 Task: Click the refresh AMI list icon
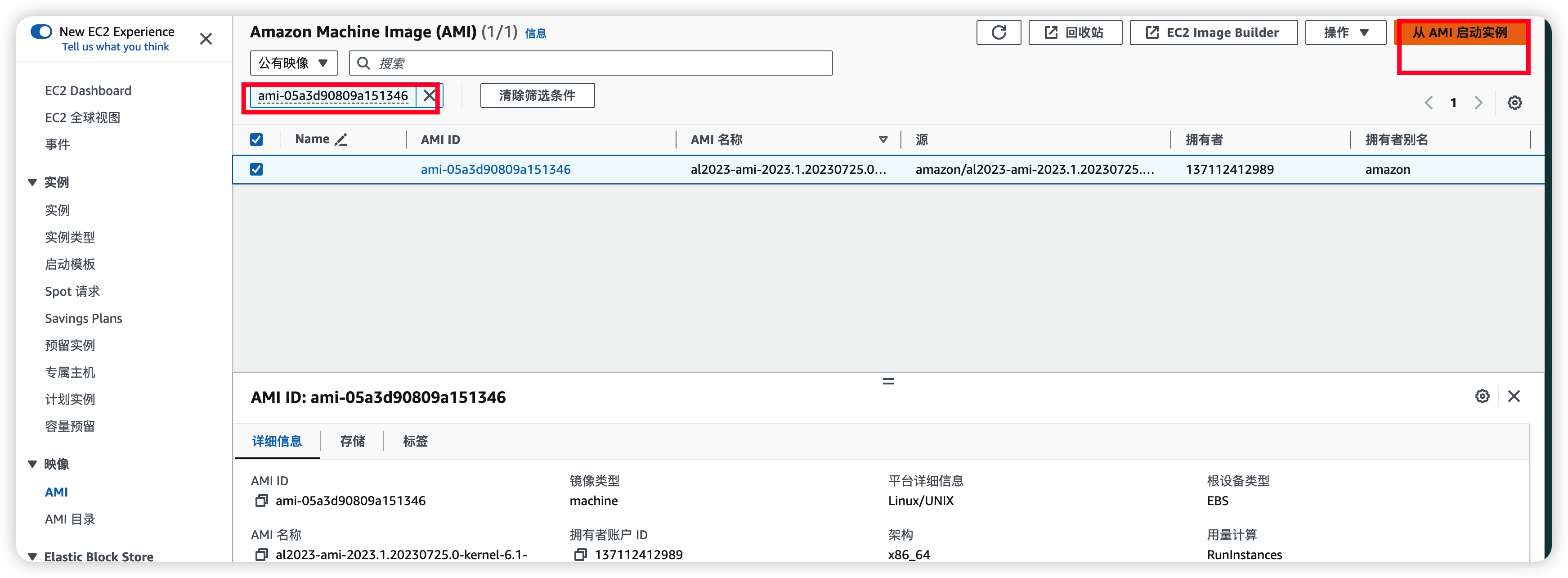click(x=998, y=32)
